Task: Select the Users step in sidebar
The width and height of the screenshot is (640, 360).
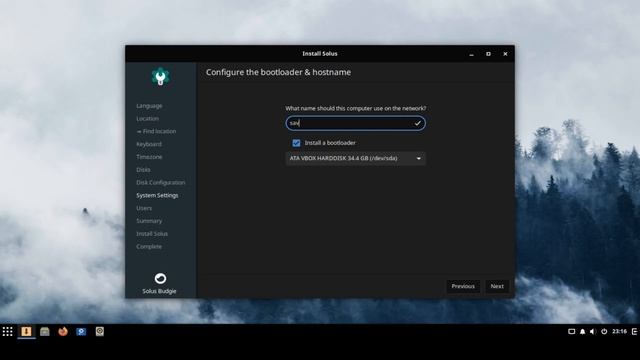Action: (x=144, y=208)
